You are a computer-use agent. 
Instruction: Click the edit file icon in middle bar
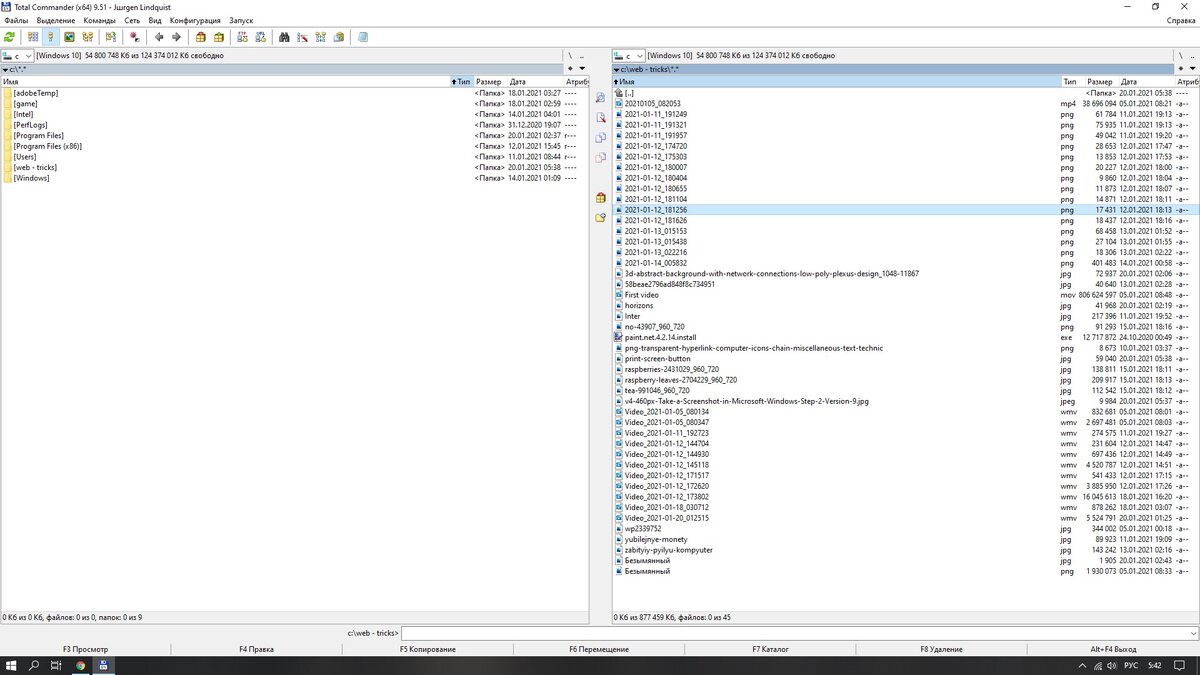click(x=600, y=117)
